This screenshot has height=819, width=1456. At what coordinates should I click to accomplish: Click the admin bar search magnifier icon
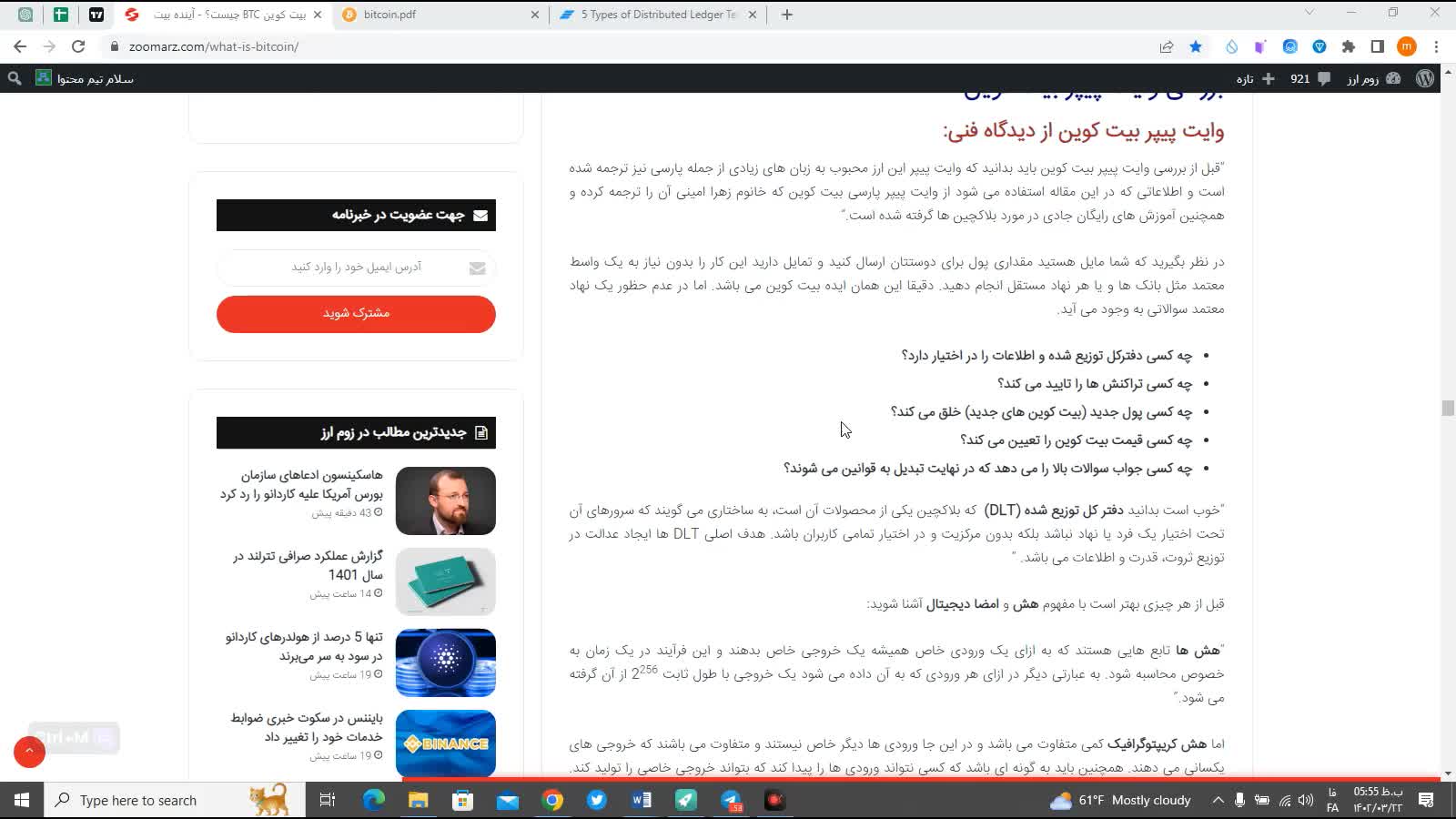pos(15,79)
